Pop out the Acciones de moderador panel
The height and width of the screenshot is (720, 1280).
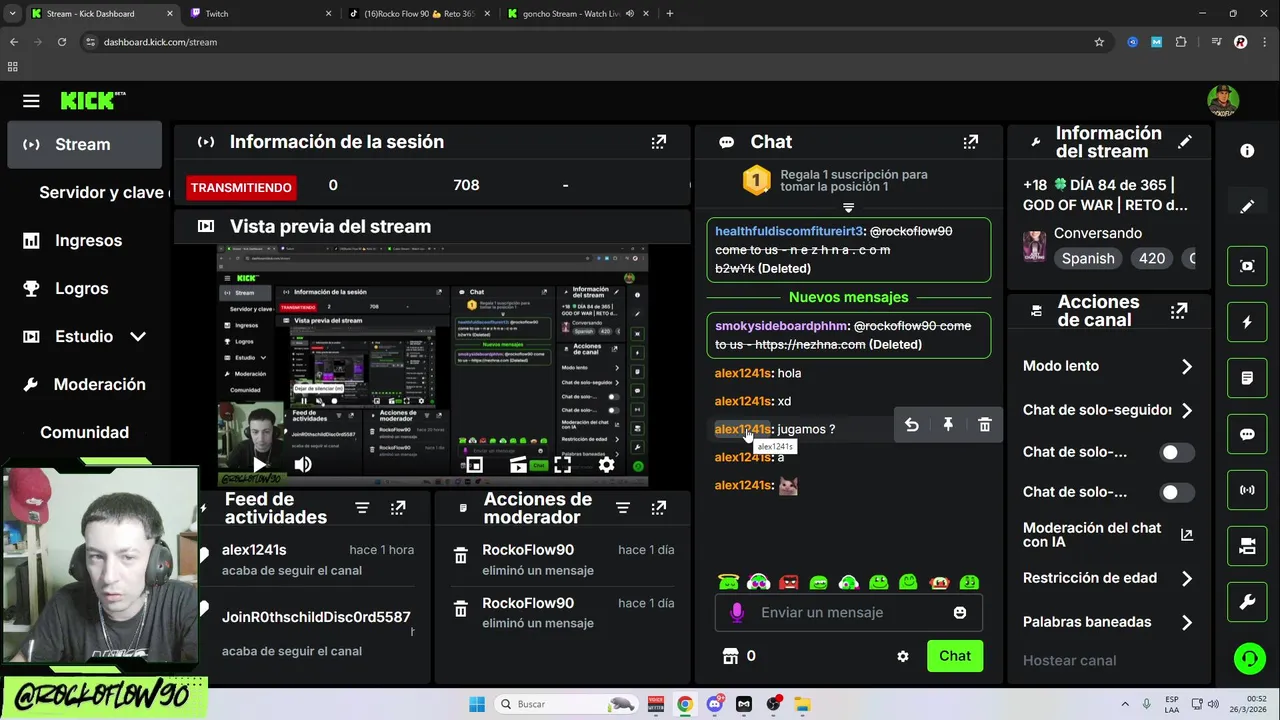tap(658, 508)
